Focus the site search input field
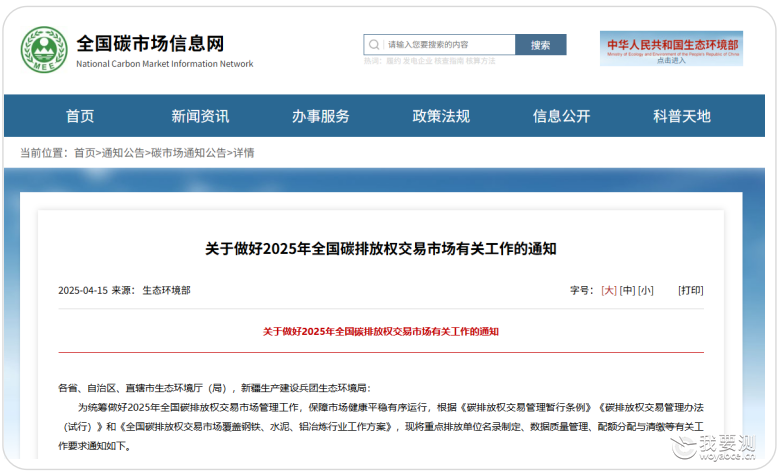 [x=439, y=45]
